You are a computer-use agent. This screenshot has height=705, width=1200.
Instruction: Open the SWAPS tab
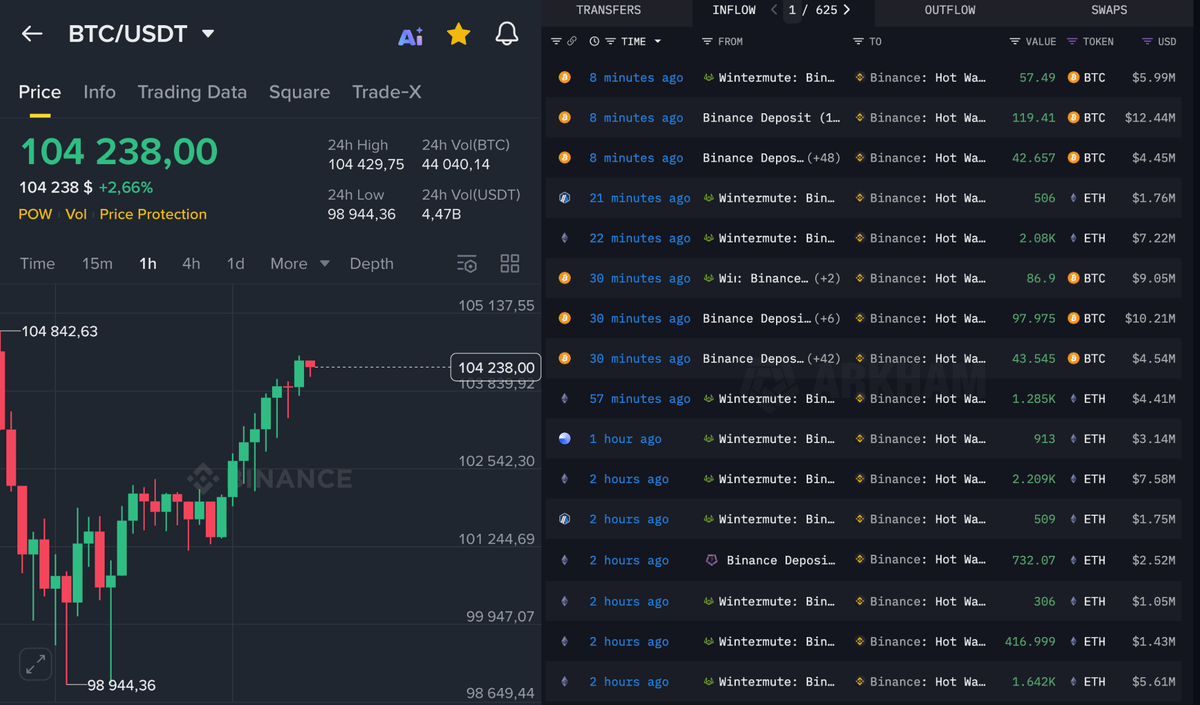[1109, 10]
